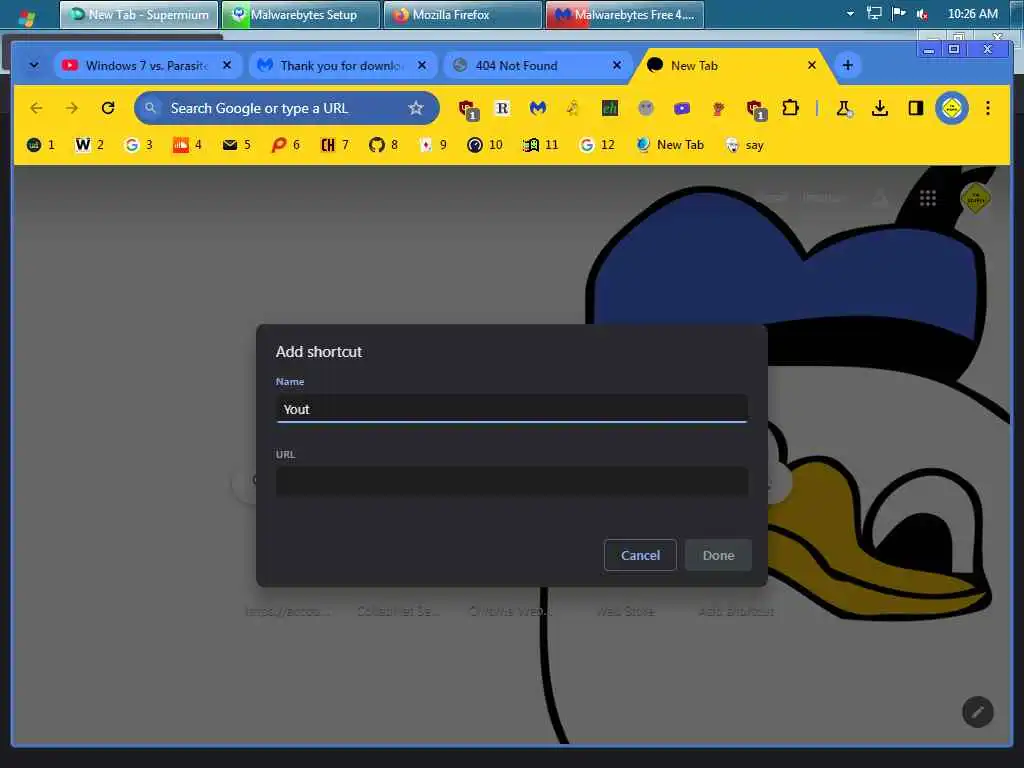The image size is (1024, 768).
Task: Open the 'say' bookmark
Action: pyautogui.click(x=744, y=145)
